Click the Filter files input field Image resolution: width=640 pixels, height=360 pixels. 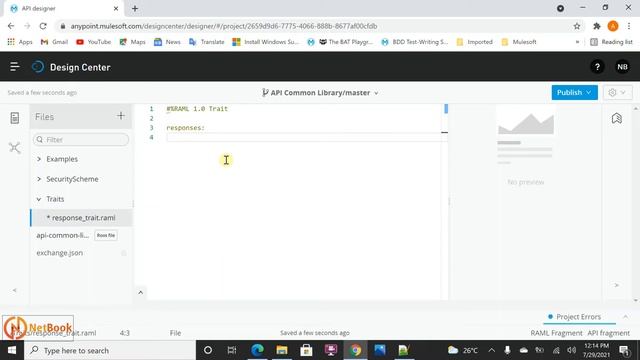click(x=81, y=140)
